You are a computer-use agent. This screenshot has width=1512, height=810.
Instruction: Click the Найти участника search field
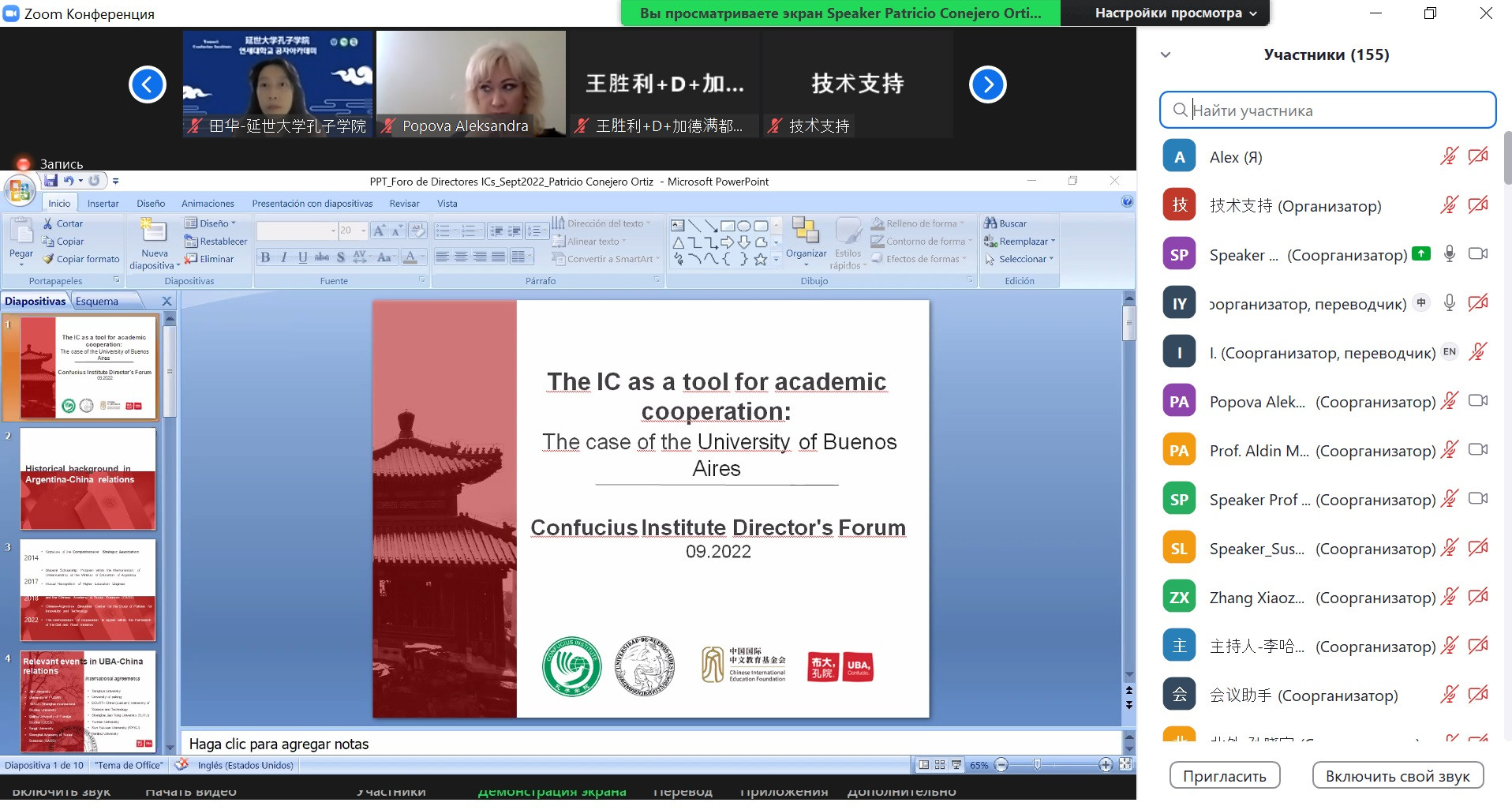pos(1327,111)
